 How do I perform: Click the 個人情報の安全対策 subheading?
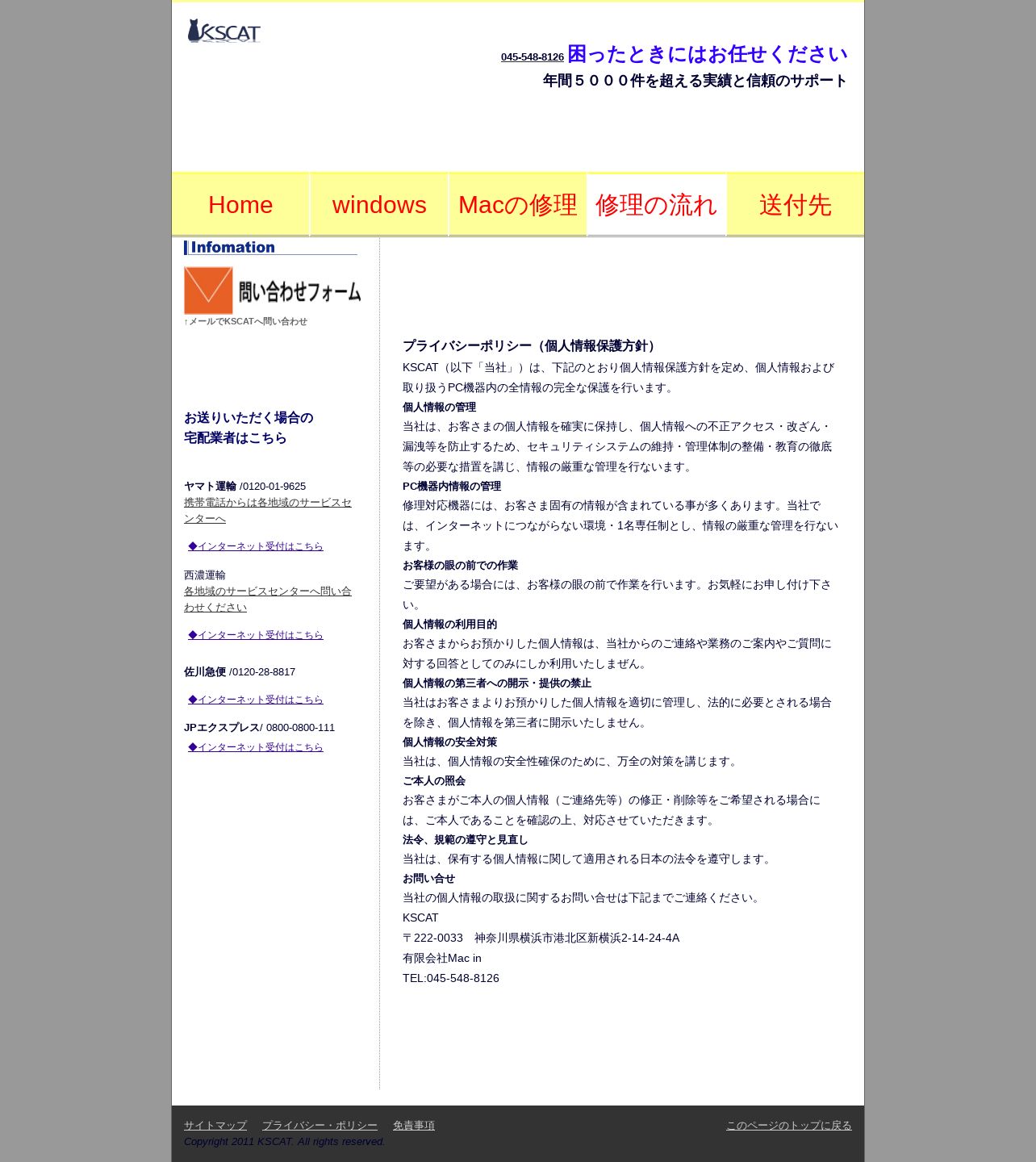pyautogui.click(x=449, y=742)
